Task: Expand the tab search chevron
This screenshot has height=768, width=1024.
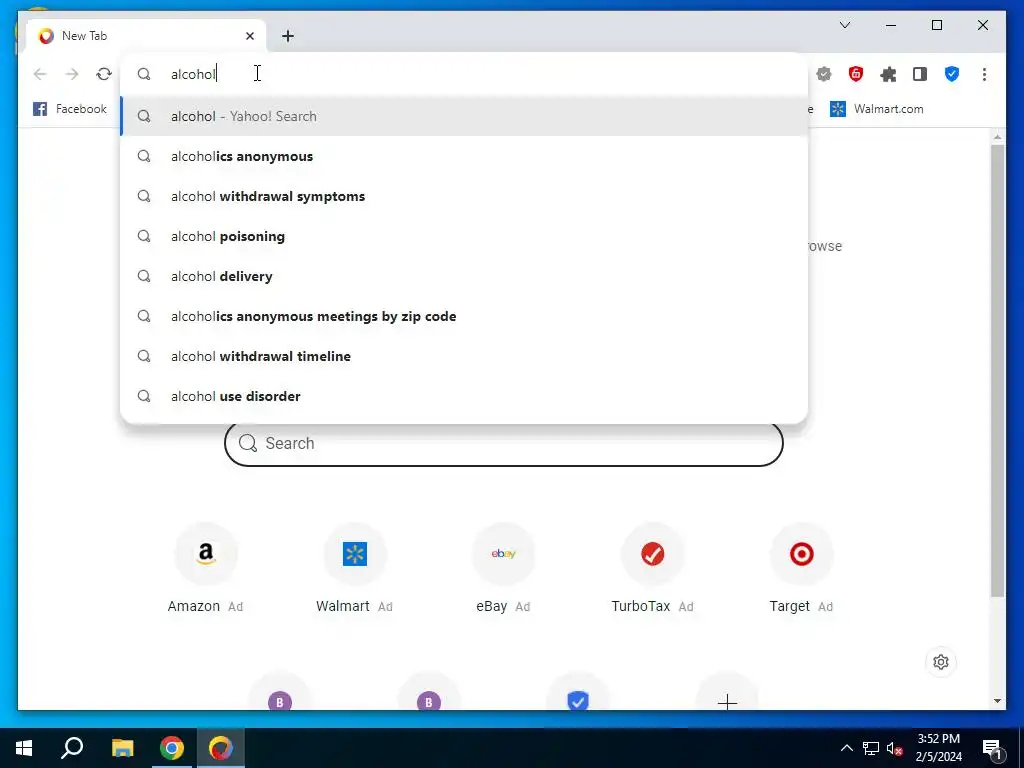Action: tap(845, 25)
